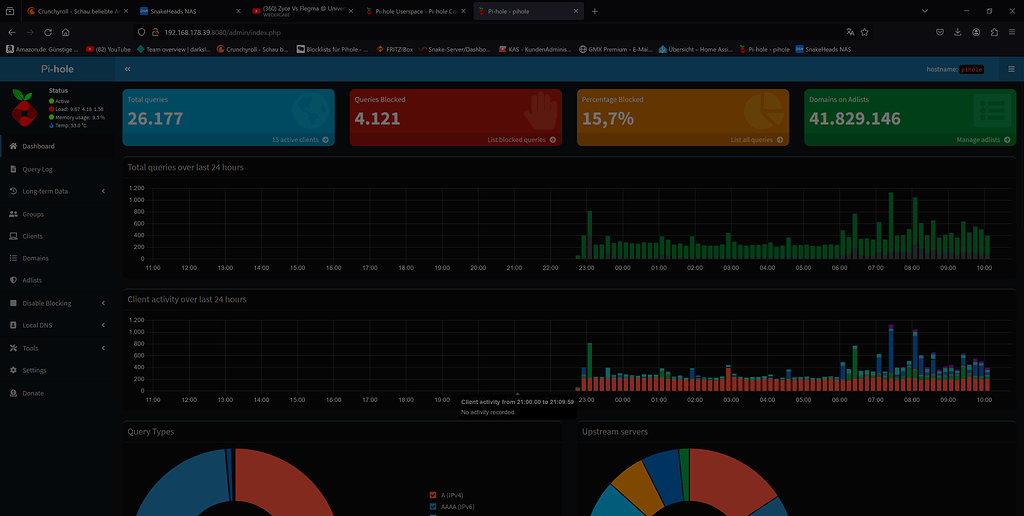Click the 15,7% percentage blocked value

pyautogui.click(x=608, y=119)
